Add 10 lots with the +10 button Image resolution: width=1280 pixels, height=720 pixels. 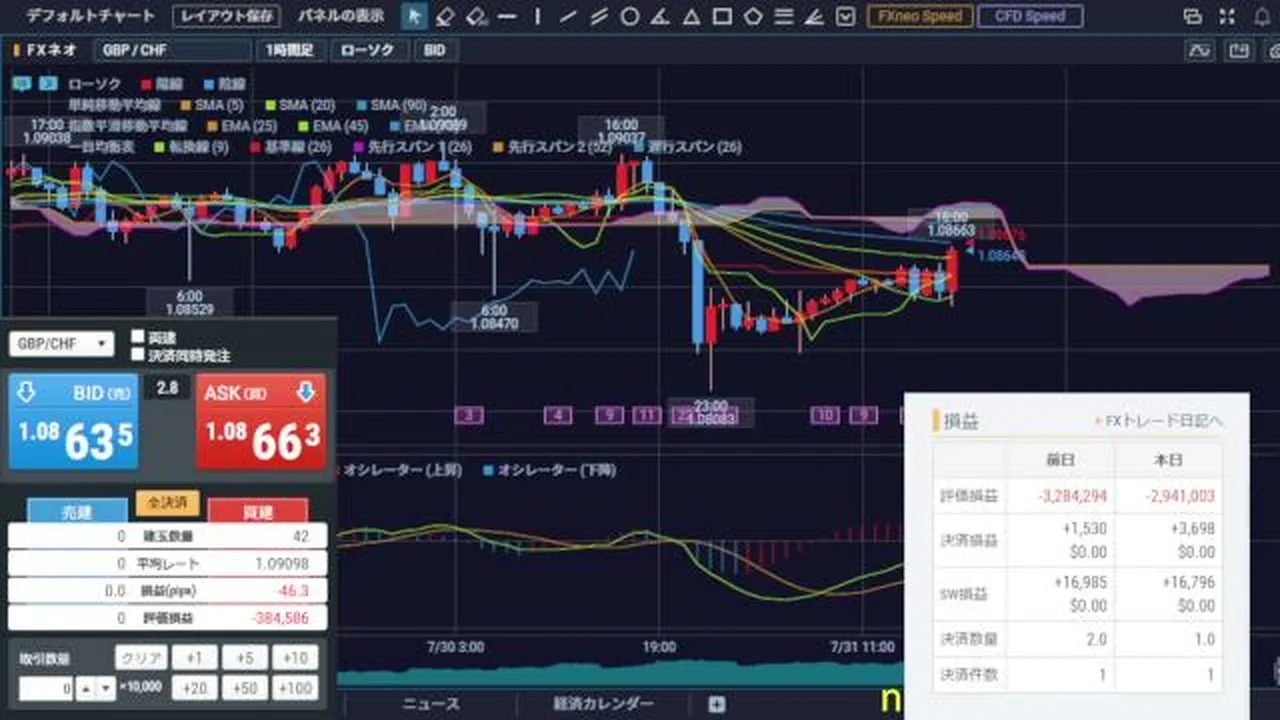pyautogui.click(x=295, y=658)
